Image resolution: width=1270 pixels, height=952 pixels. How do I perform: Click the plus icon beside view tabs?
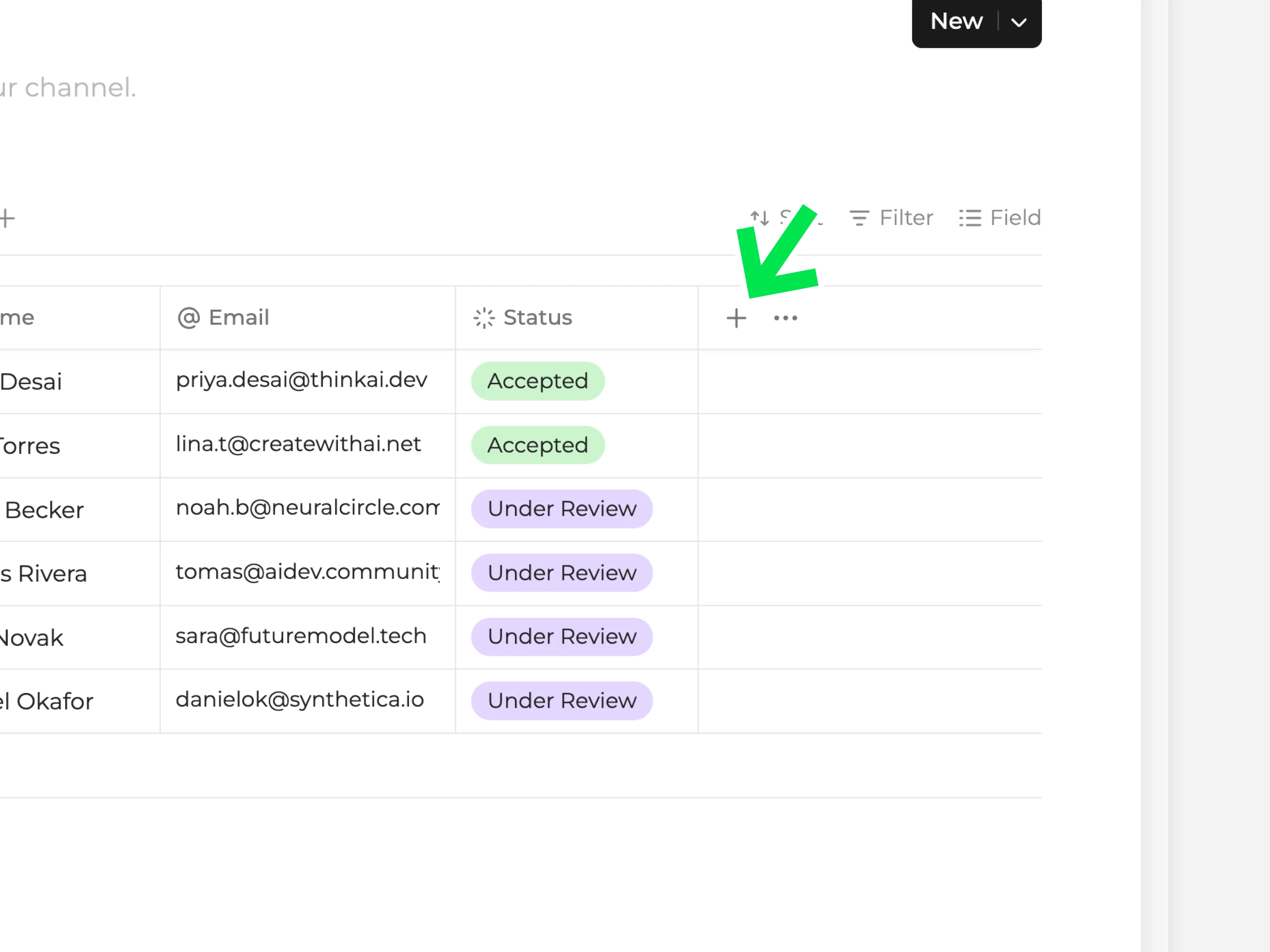7,218
